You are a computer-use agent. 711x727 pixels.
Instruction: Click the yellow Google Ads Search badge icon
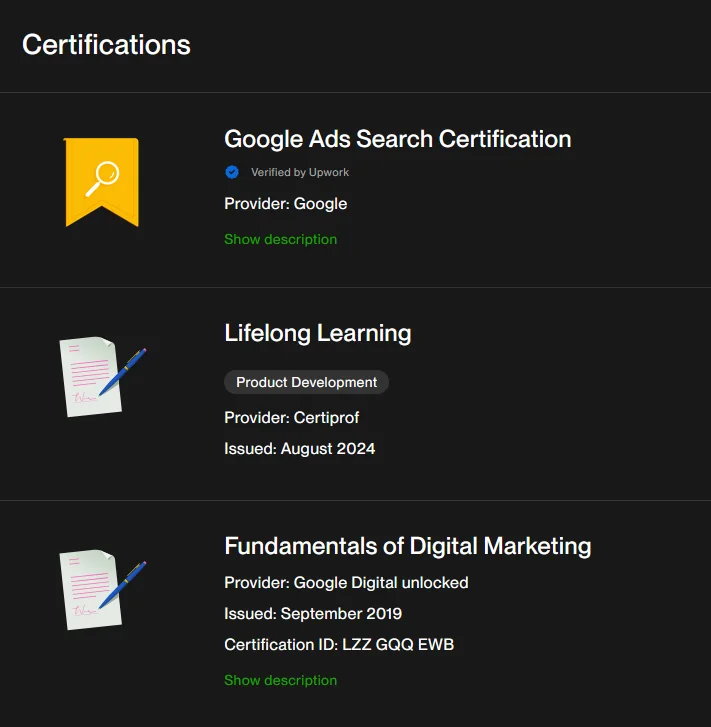coord(102,182)
